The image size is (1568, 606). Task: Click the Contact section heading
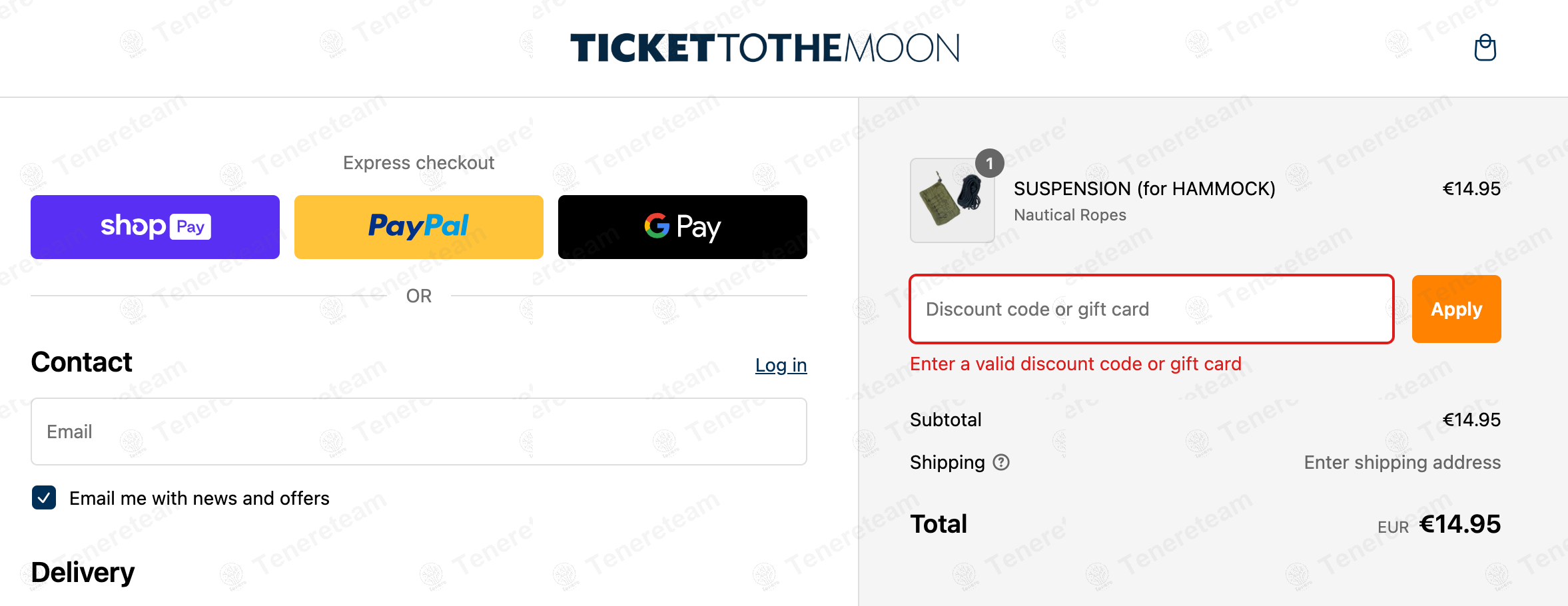(x=81, y=362)
